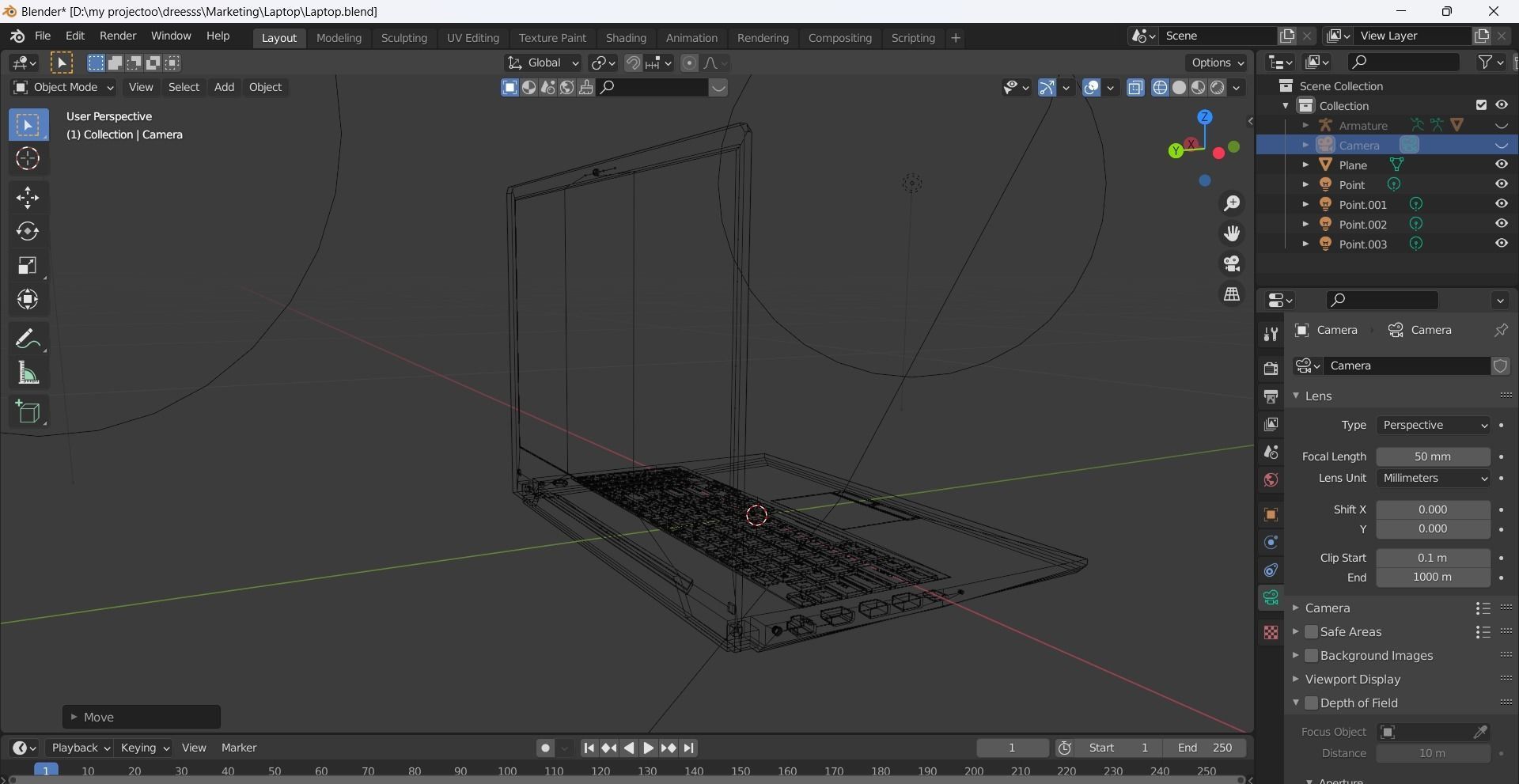Click the zoom viewport magnifier icon
This screenshot has width=1519, height=784.
[x=1232, y=204]
